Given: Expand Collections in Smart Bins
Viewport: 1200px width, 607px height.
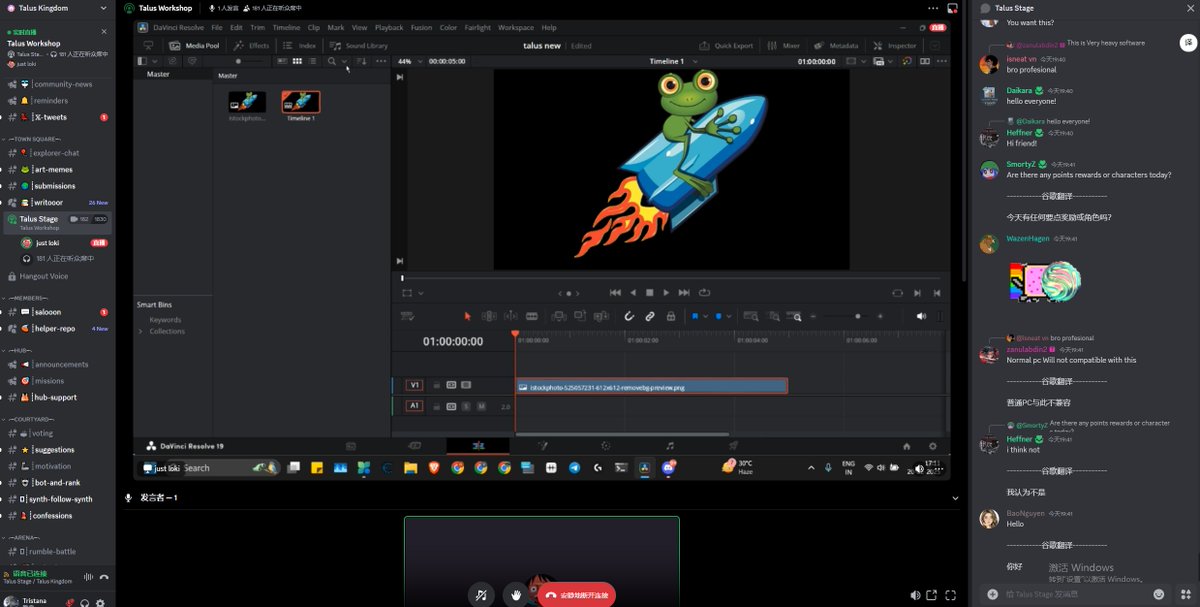Looking at the screenshot, I should click(141, 331).
